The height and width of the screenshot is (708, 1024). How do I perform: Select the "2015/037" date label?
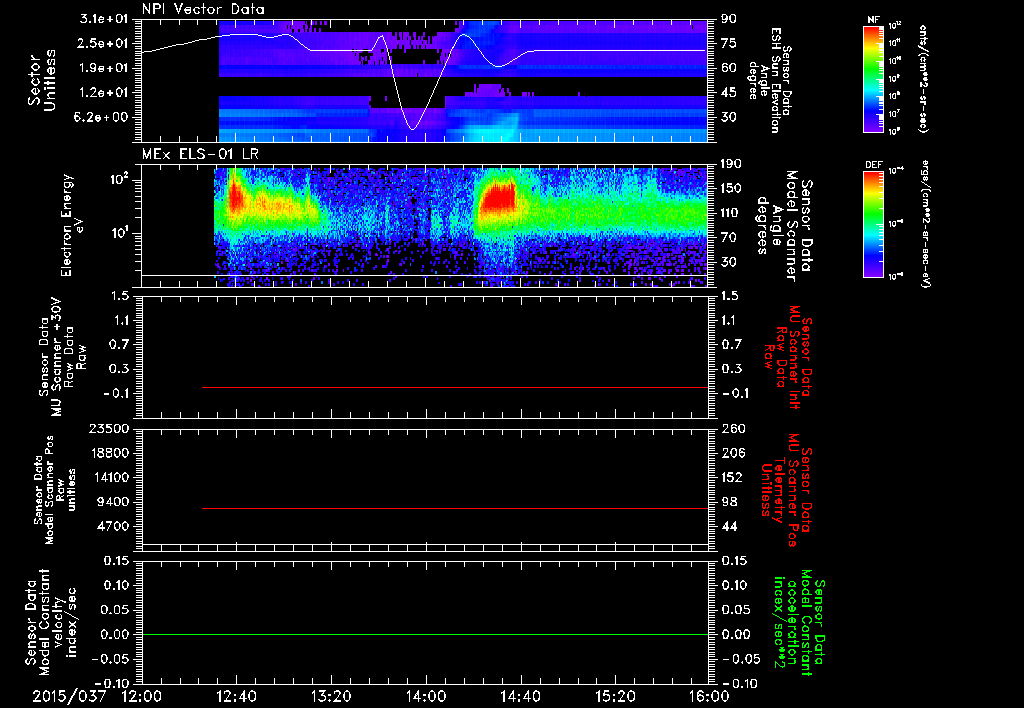click(x=69, y=696)
